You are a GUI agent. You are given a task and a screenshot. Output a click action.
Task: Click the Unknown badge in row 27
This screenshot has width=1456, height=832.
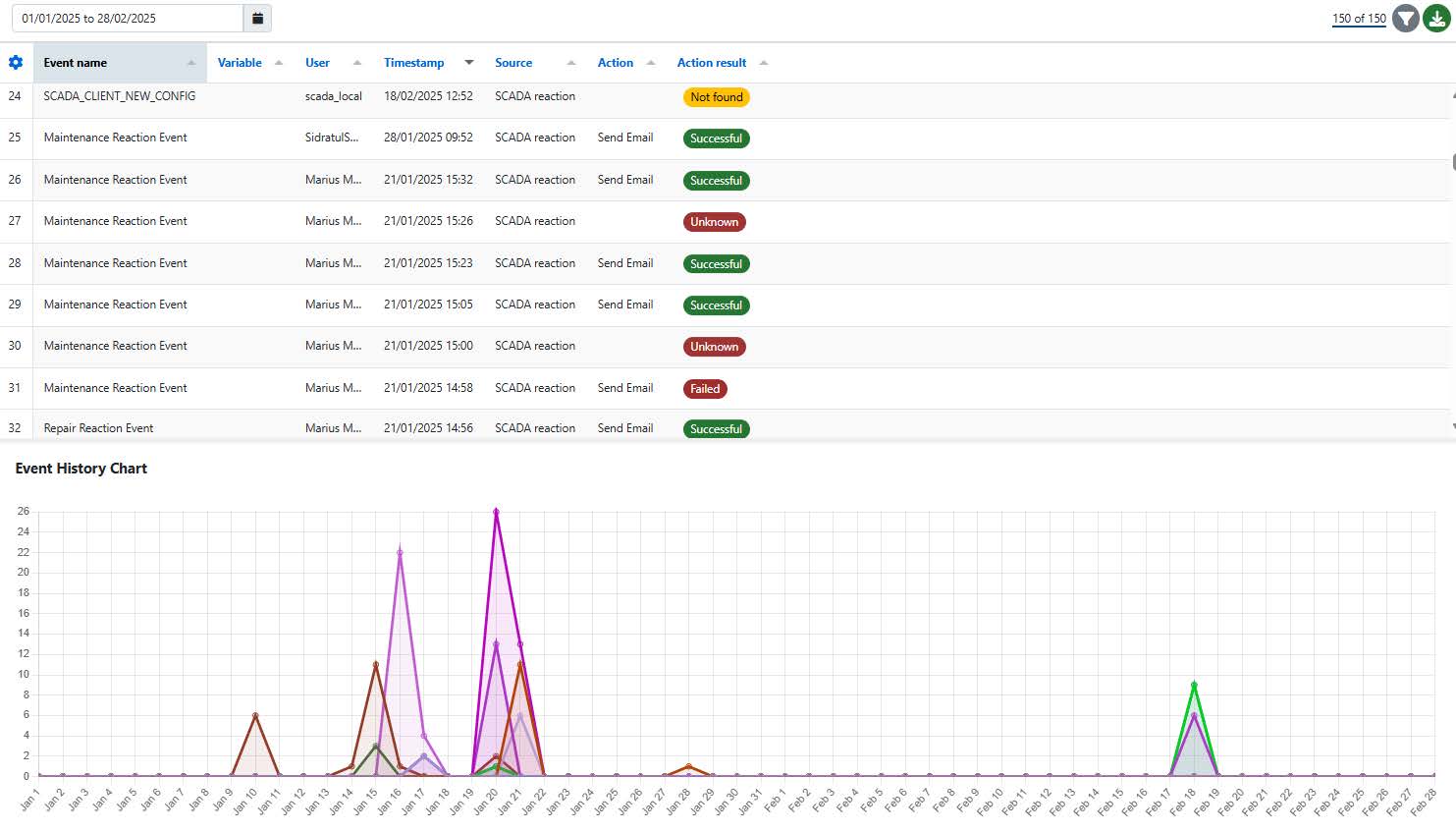click(715, 222)
